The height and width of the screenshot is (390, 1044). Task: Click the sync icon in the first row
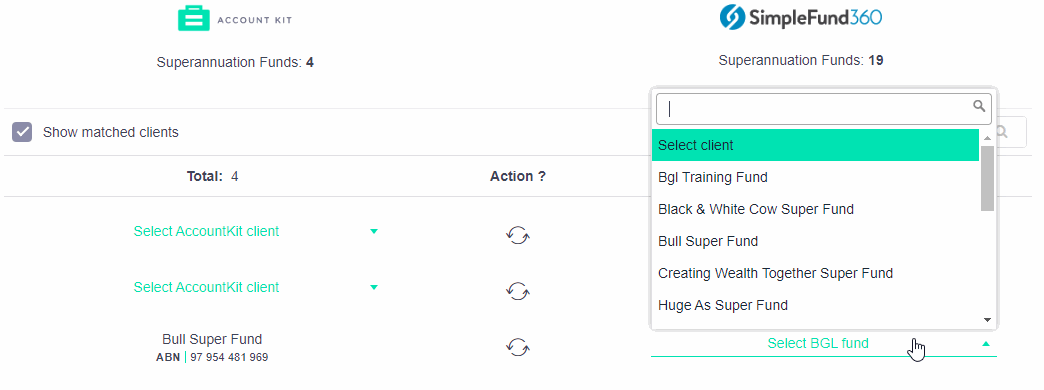(517, 235)
